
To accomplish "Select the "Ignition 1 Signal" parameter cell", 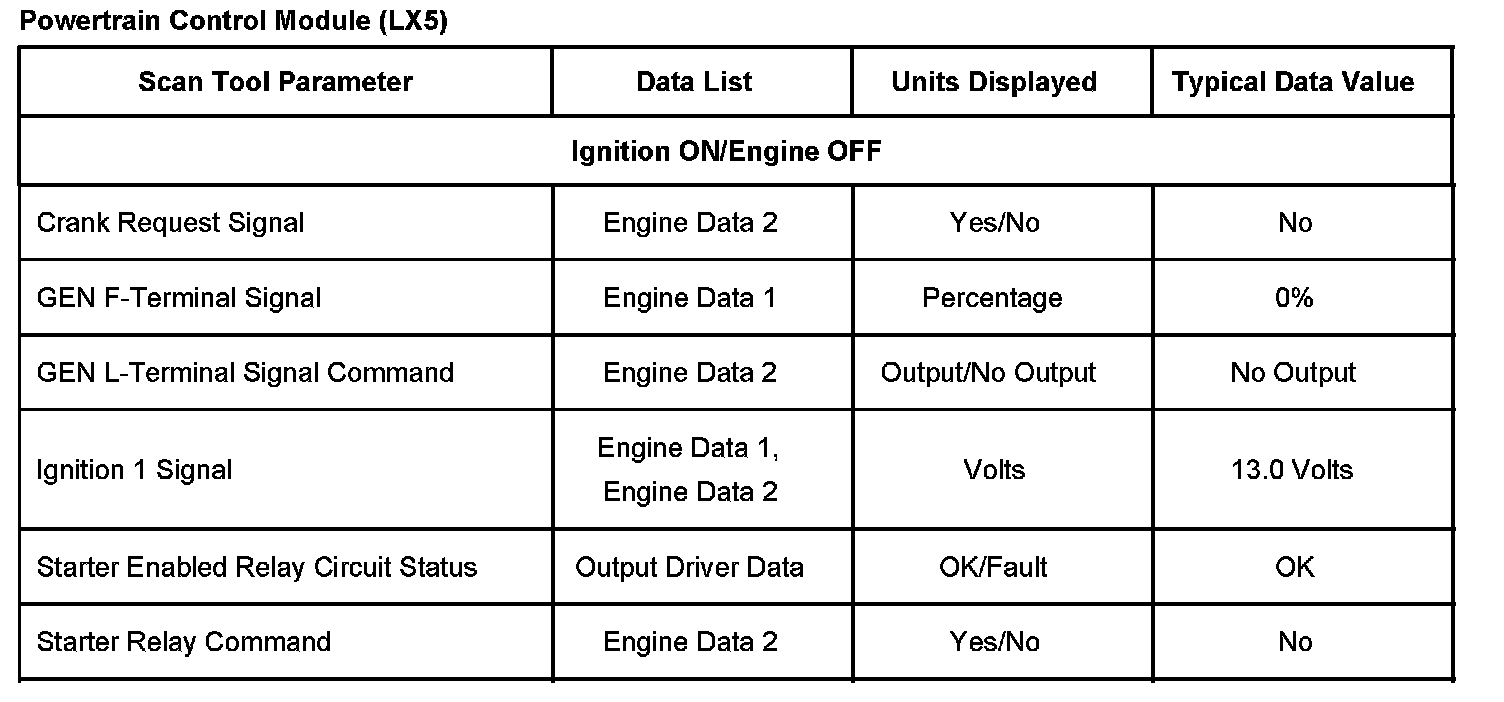I will coord(135,470).
